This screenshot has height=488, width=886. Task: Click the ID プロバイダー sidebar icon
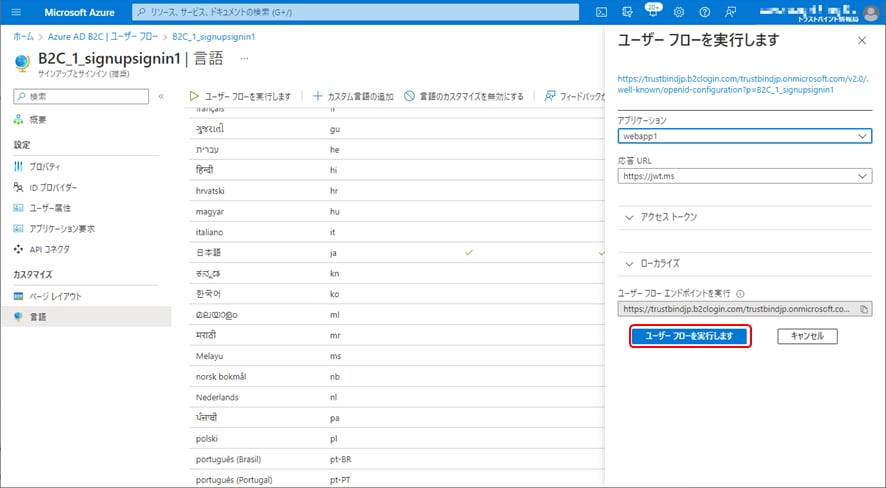coord(19,187)
